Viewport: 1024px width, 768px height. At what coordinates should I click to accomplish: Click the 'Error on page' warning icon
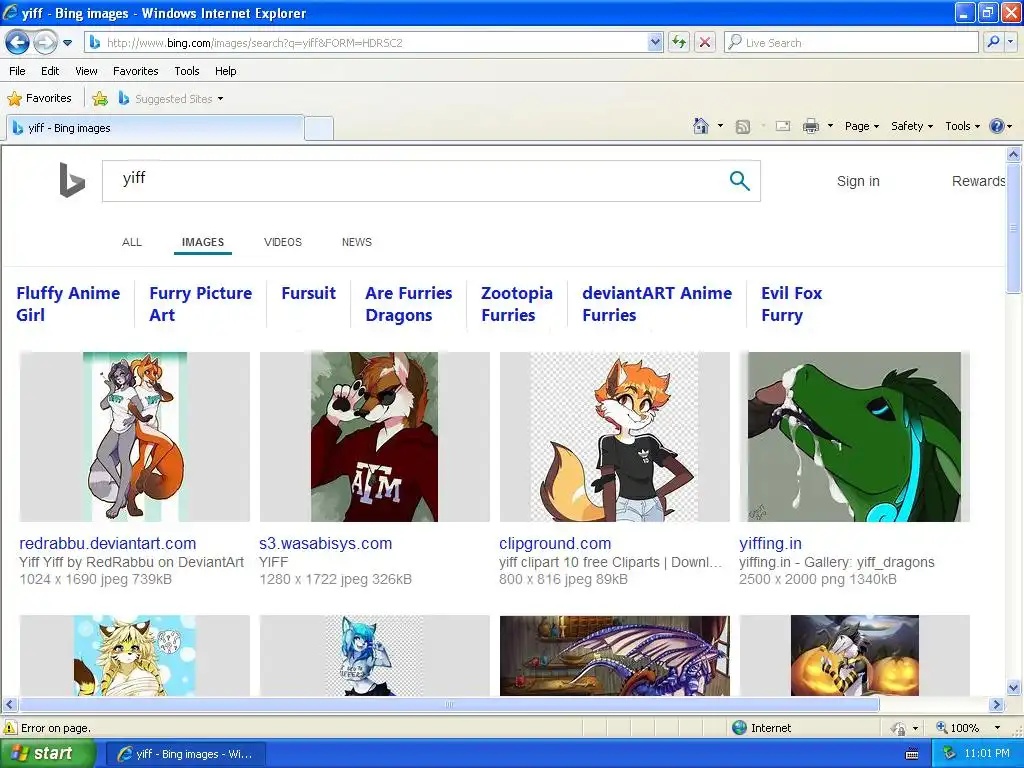10,728
